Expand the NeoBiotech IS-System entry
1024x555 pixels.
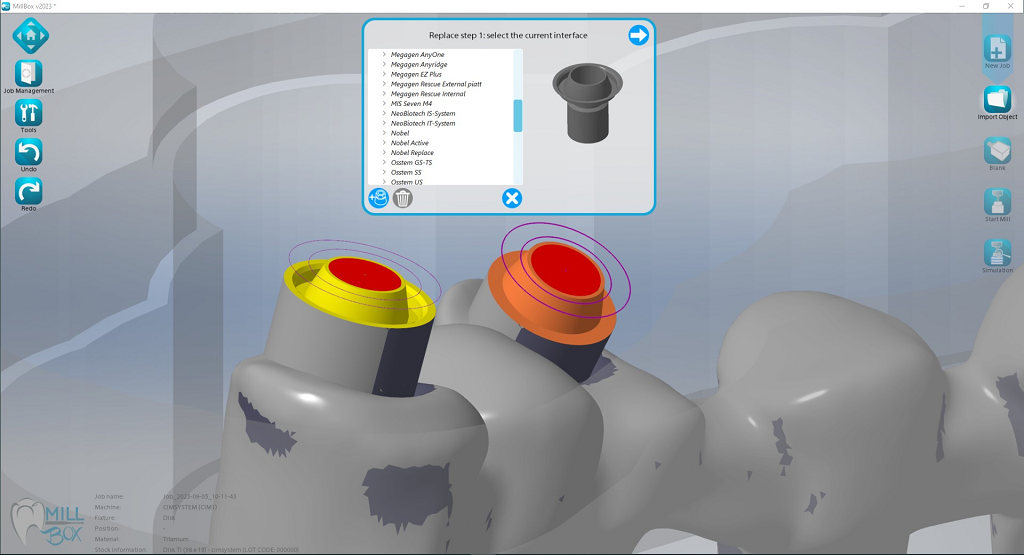click(384, 113)
